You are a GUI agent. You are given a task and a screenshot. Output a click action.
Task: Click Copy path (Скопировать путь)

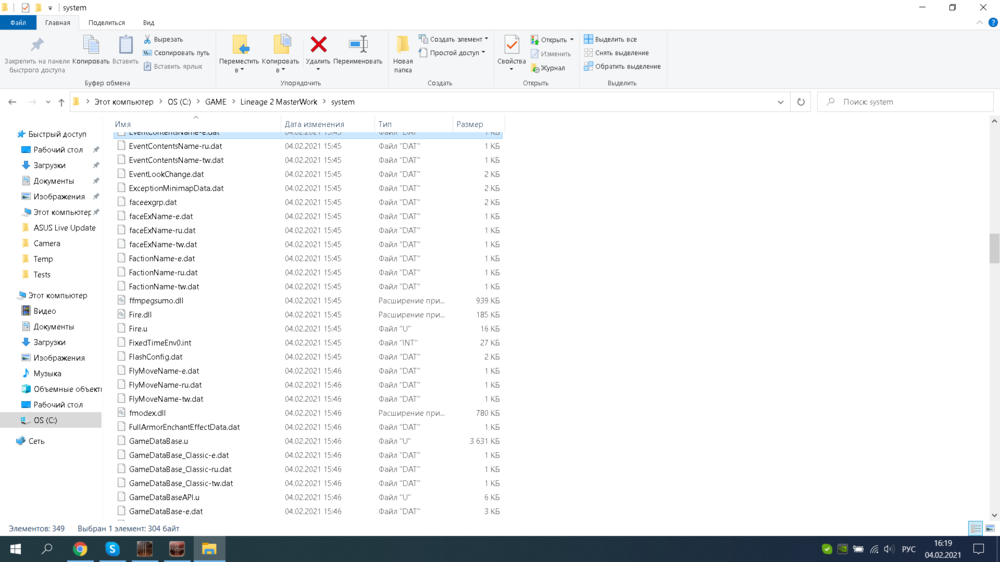tap(176, 53)
